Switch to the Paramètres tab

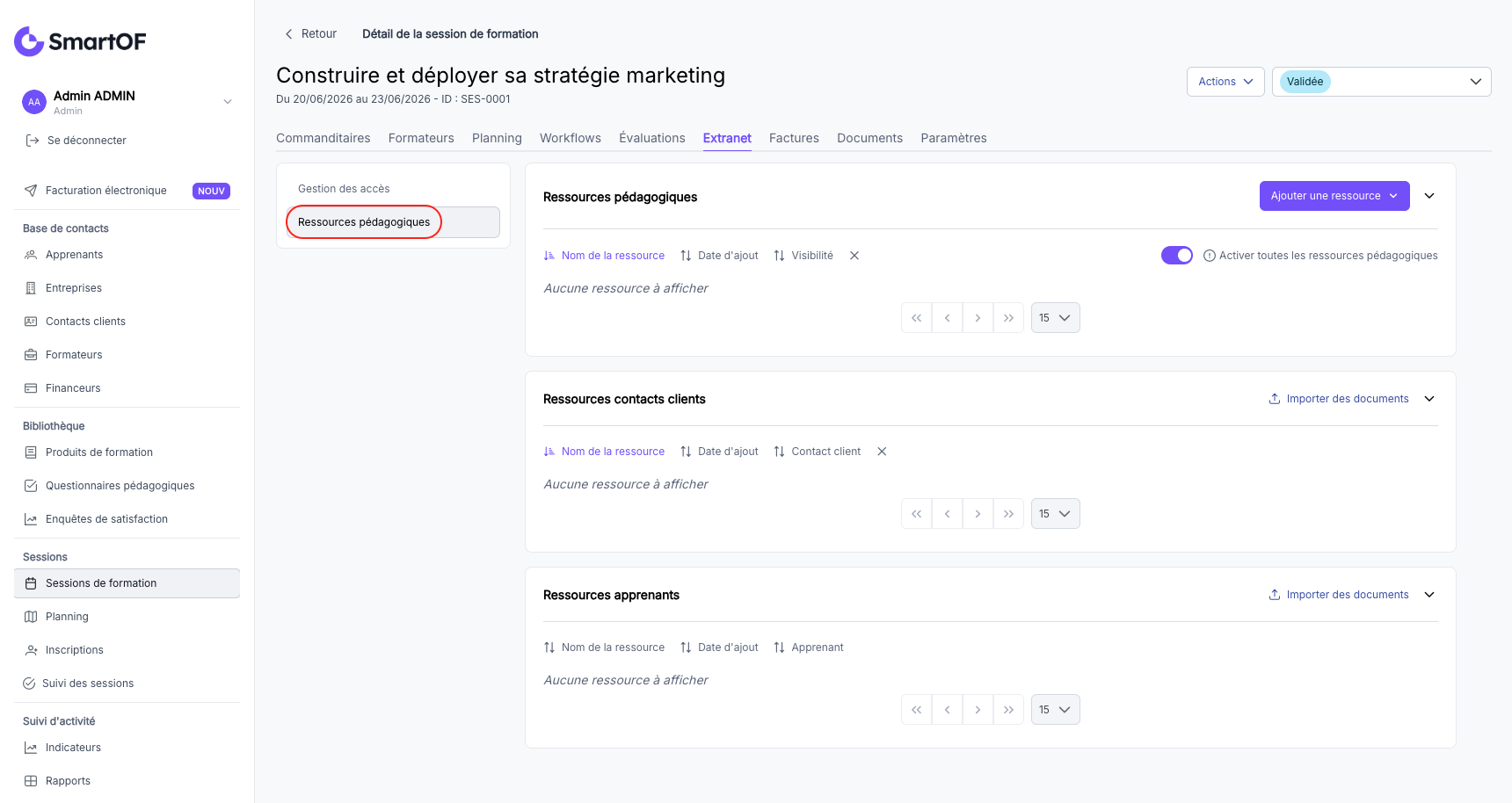point(954,138)
